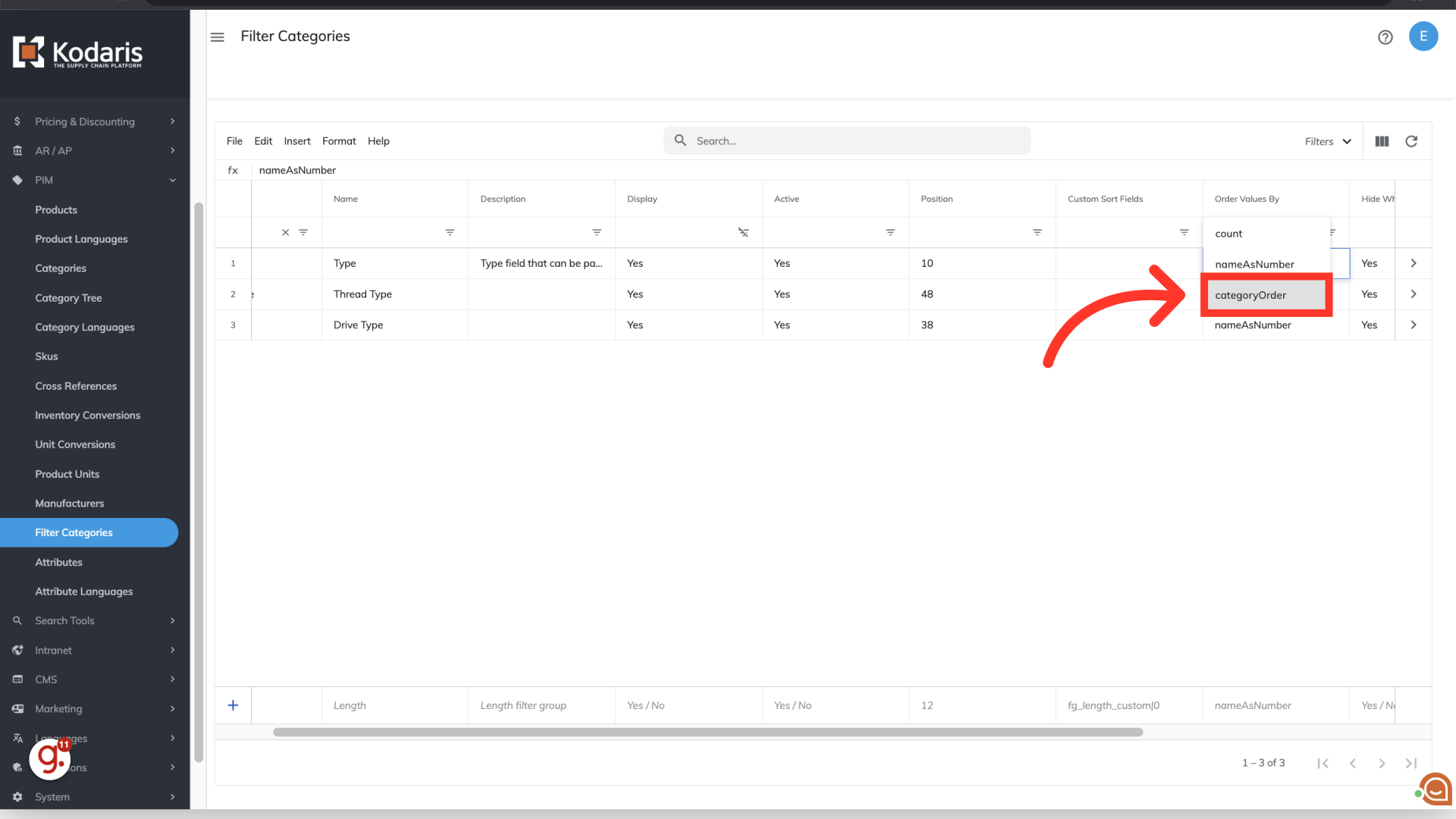Toggle the Name column filter icon
The width and height of the screenshot is (1456, 819).
point(450,232)
